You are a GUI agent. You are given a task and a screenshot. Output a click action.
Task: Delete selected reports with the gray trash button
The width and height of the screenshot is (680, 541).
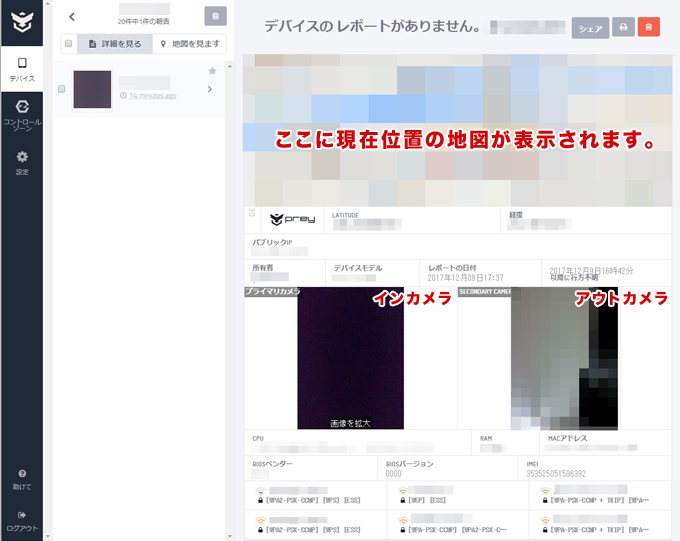(x=215, y=16)
